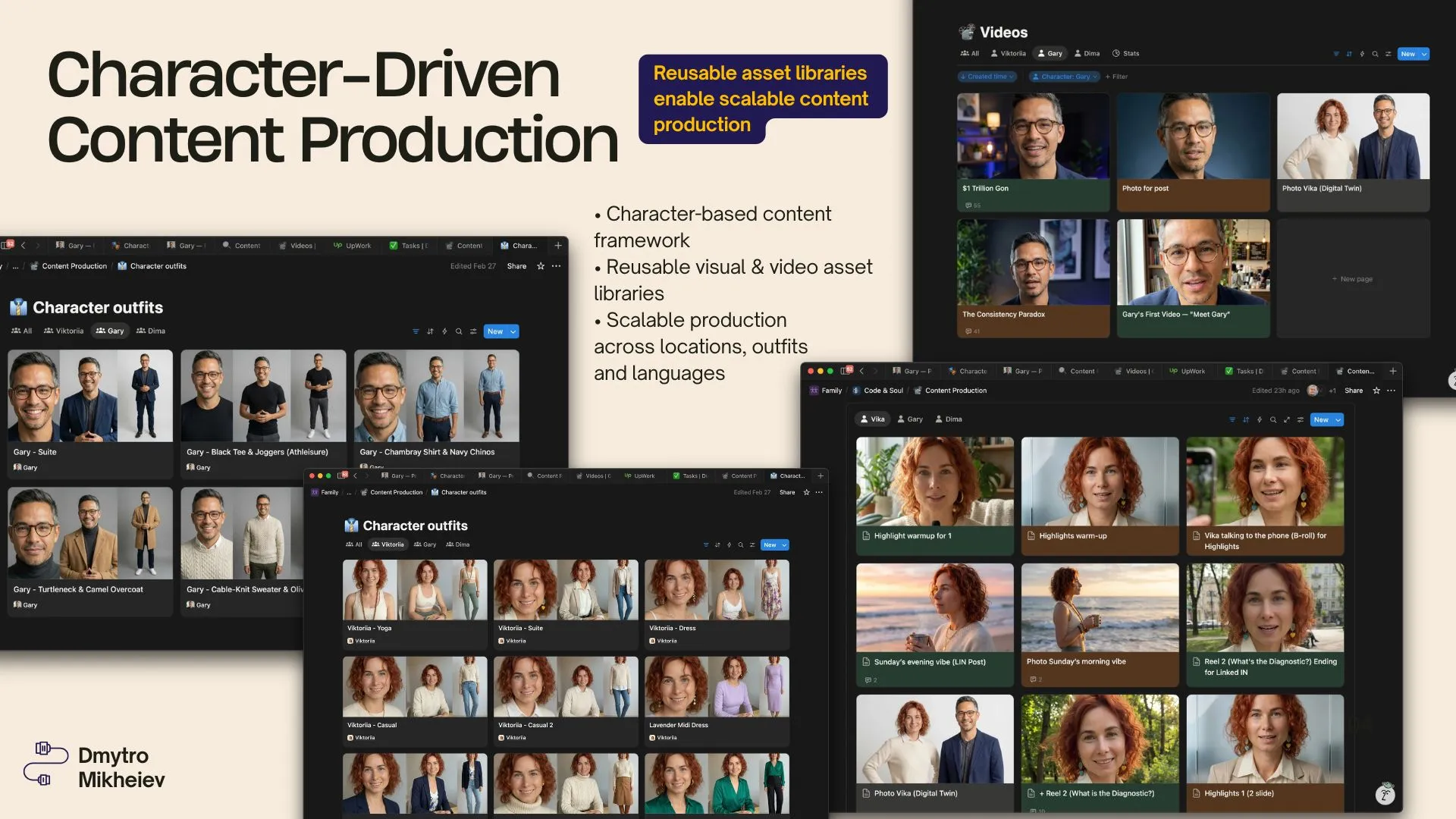The height and width of the screenshot is (819, 1456).
Task: Click the expand full-page icon in Content Production window
Action: point(1286,419)
